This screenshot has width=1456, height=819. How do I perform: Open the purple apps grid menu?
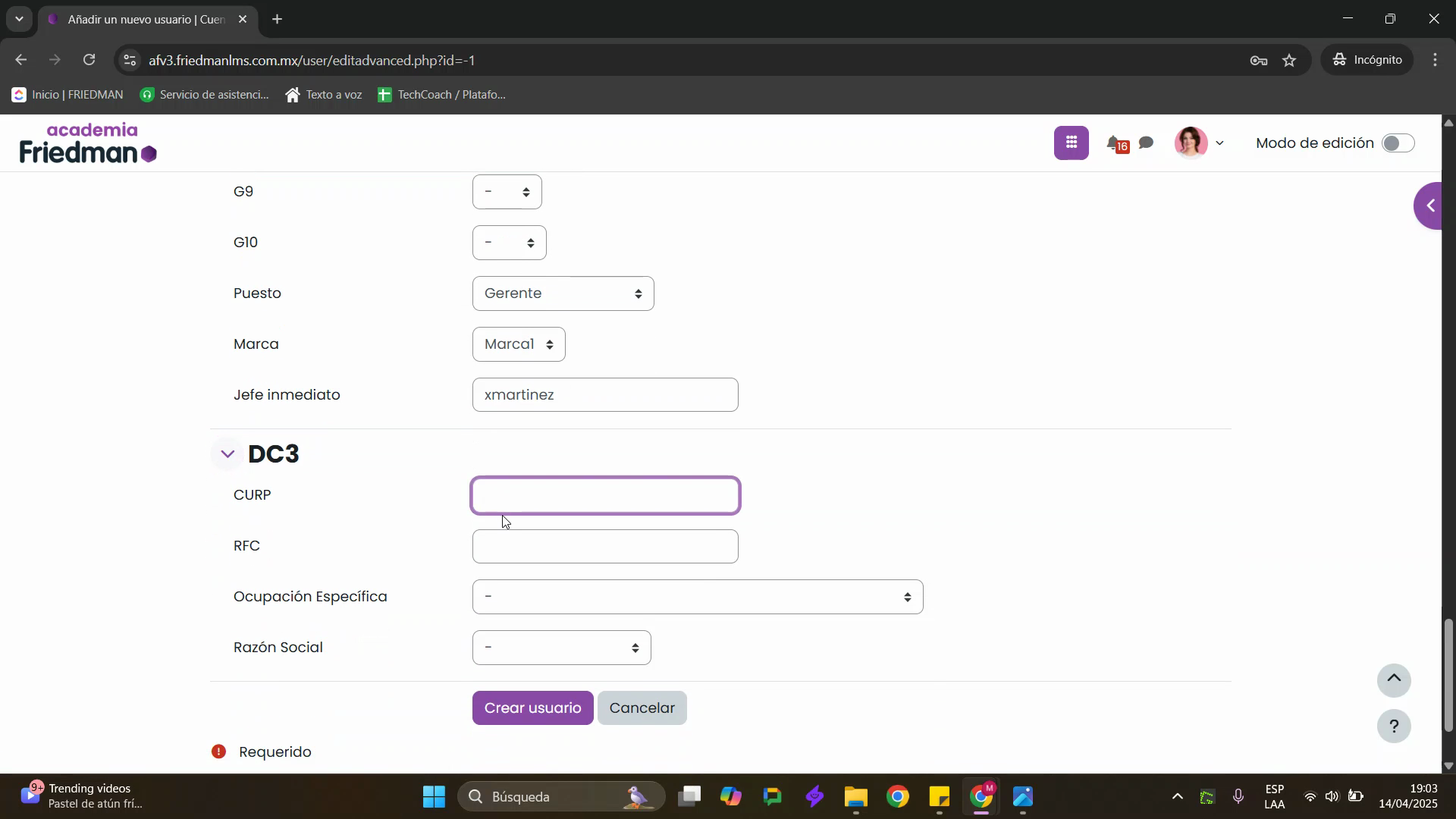1071,143
